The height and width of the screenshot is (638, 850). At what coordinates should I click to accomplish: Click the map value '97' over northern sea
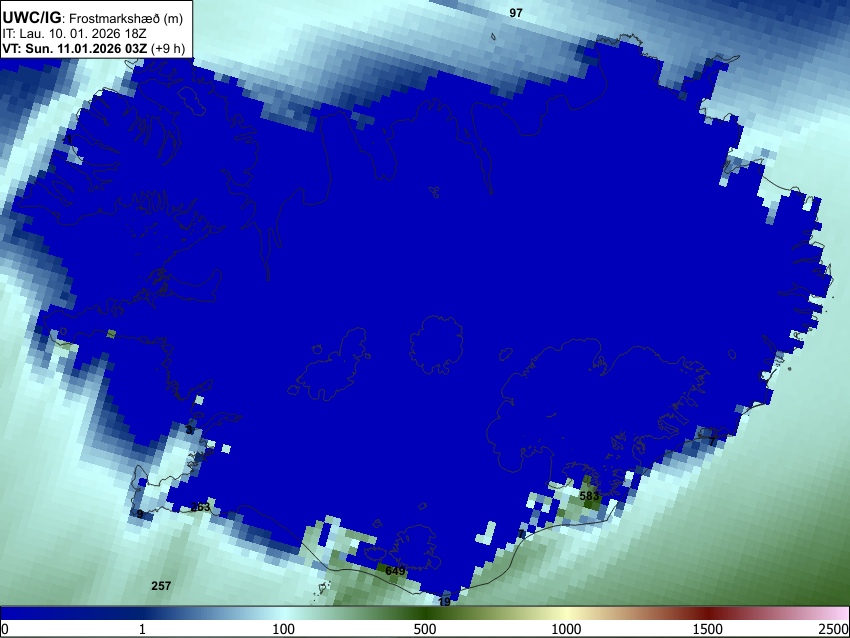coord(516,12)
